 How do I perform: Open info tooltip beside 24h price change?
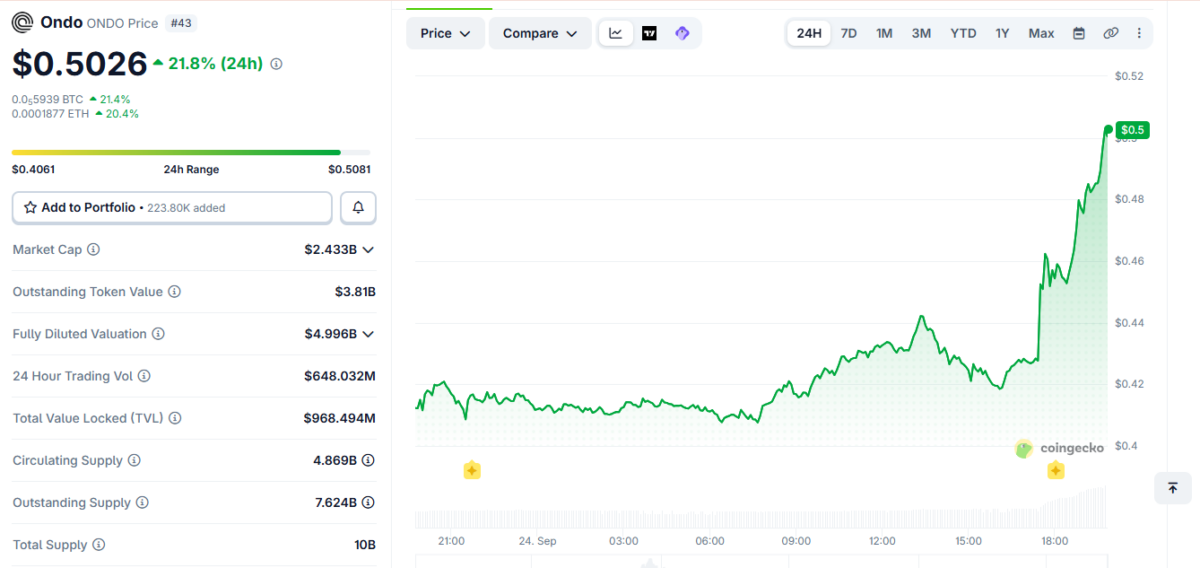pyautogui.click(x=277, y=64)
